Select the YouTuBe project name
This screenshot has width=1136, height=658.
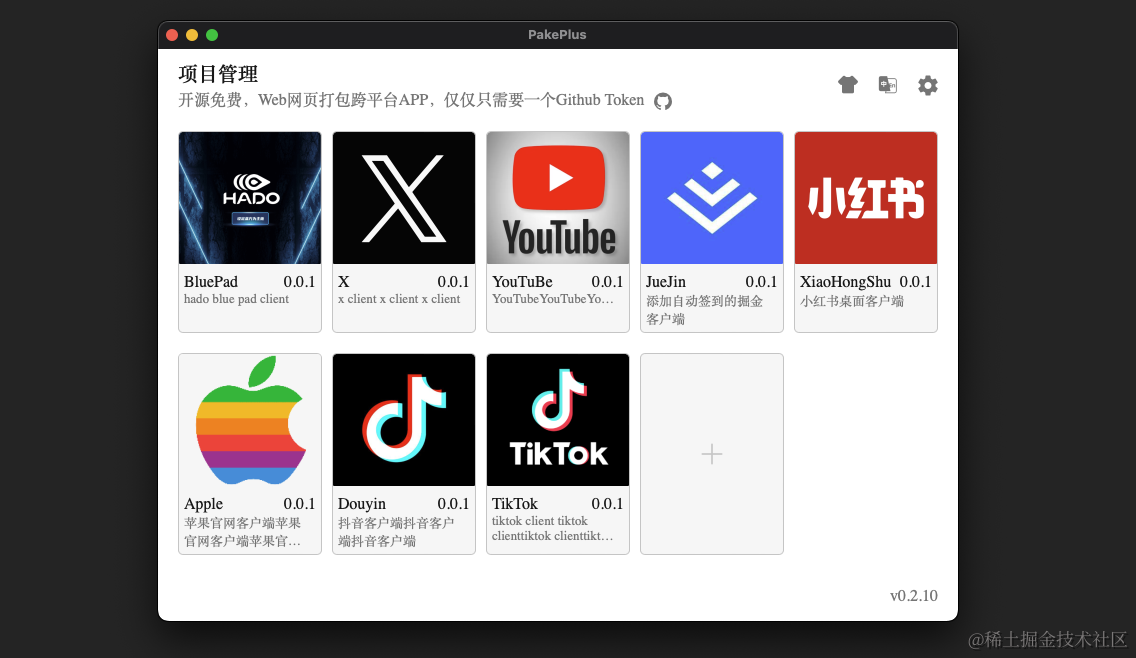click(522, 282)
